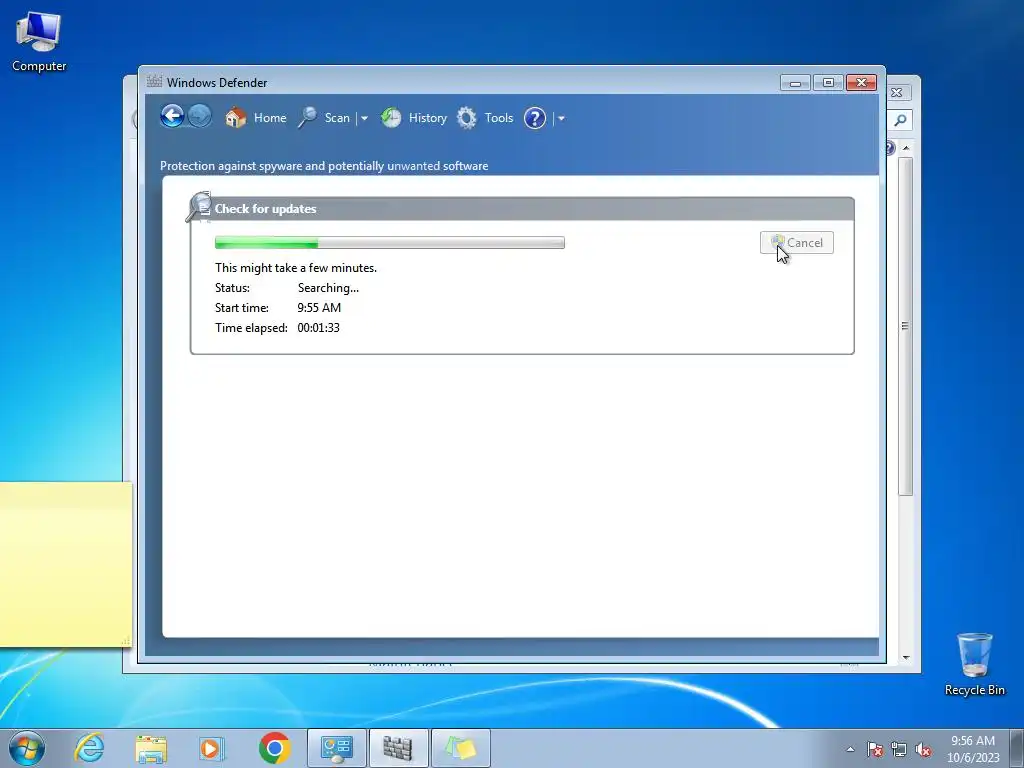
Task: Click the background window scroll down arrow
Action: click(x=906, y=658)
